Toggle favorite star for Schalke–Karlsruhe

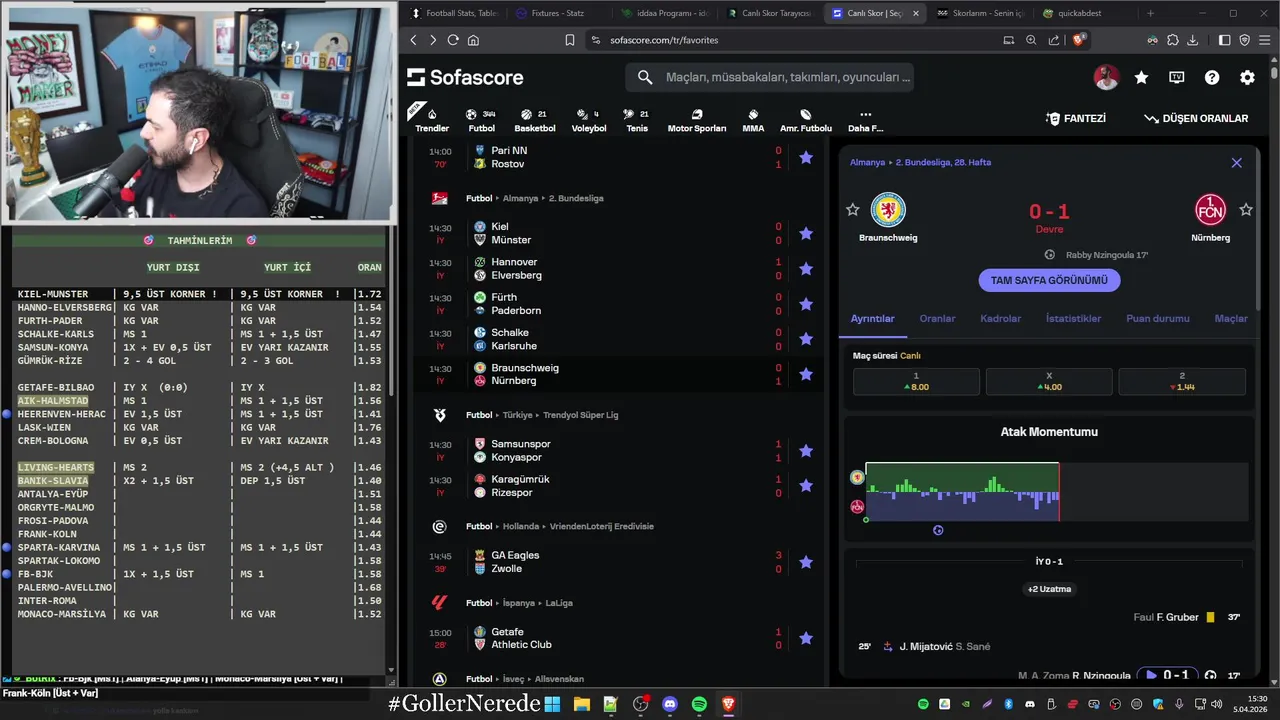[x=806, y=339]
